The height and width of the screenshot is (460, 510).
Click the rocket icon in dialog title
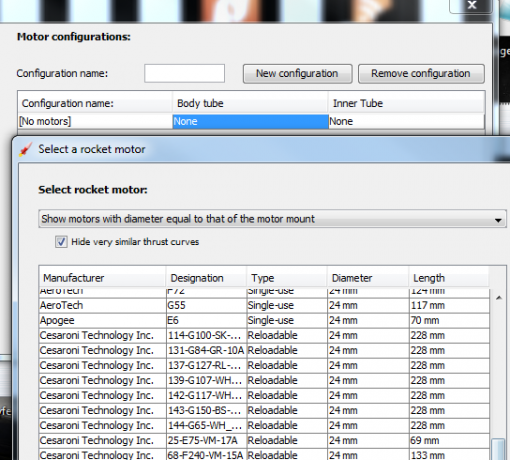[26, 149]
